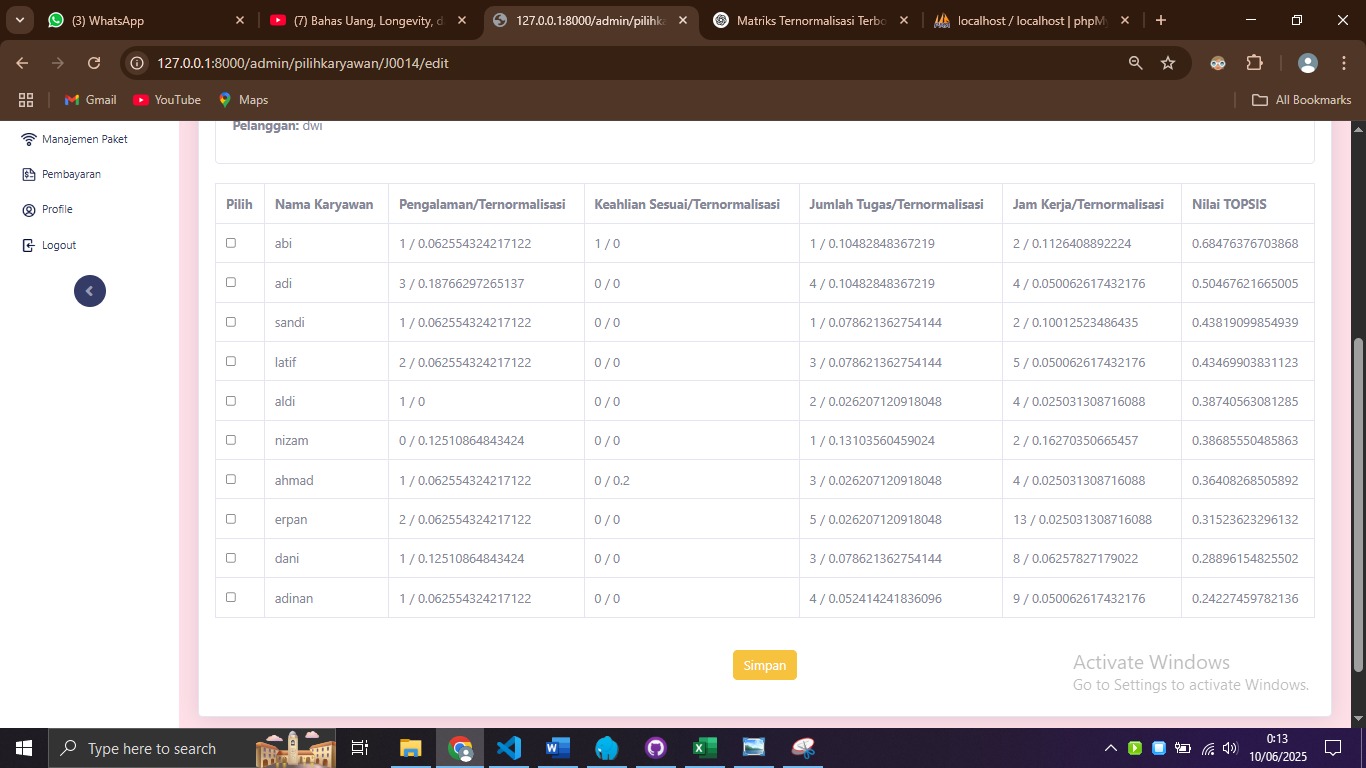The image size is (1366, 768).
Task: Switch to the WhatsApp tab
Action: (140, 20)
